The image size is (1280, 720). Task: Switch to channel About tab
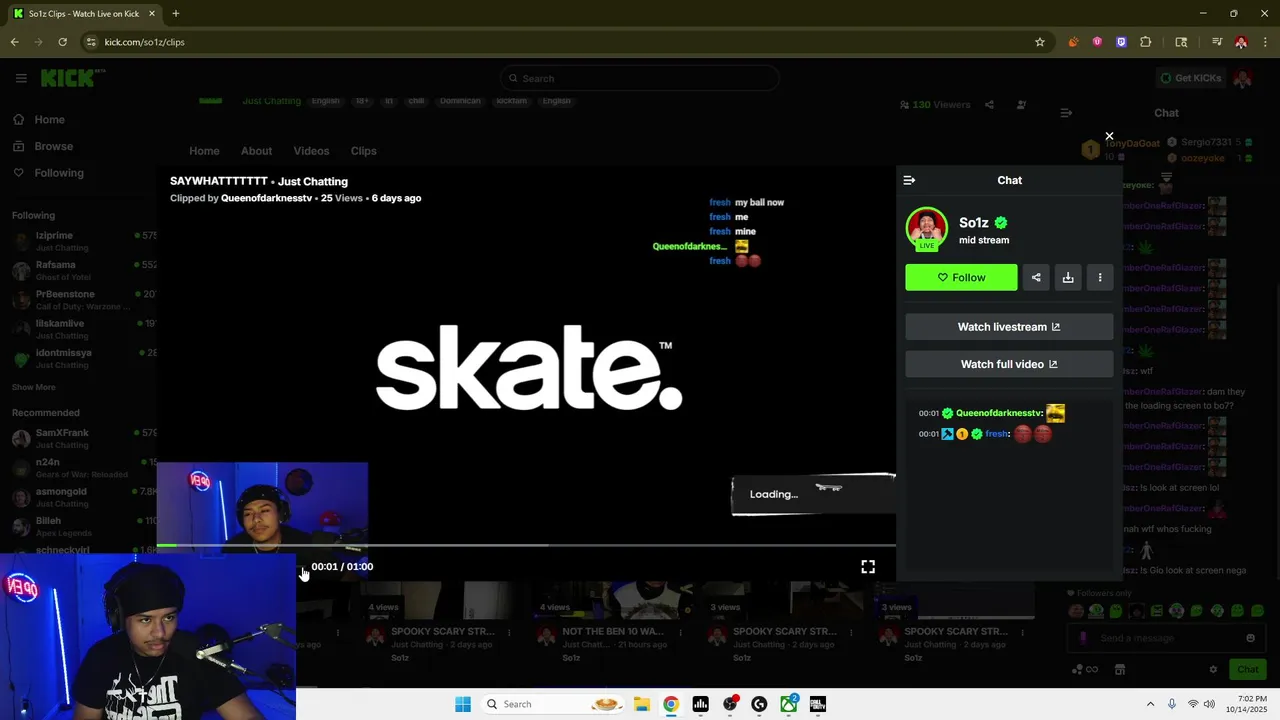coord(256,151)
